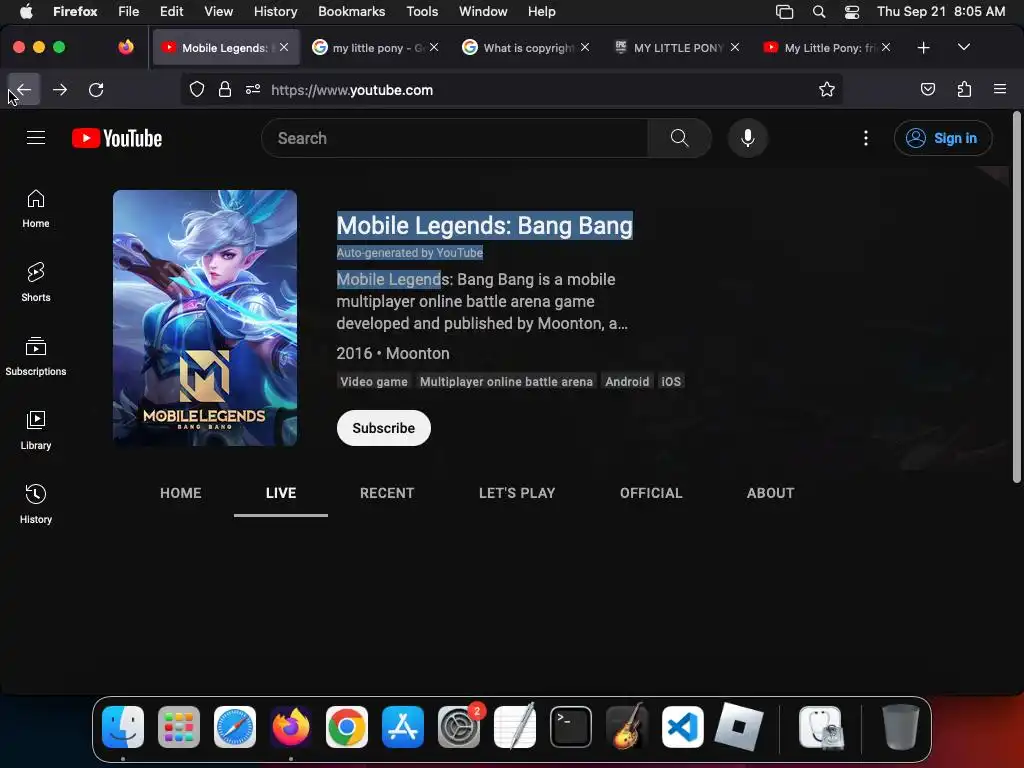Image resolution: width=1024 pixels, height=768 pixels.
Task: Open Shorts in the YouTube sidebar
Action: tap(36, 282)
